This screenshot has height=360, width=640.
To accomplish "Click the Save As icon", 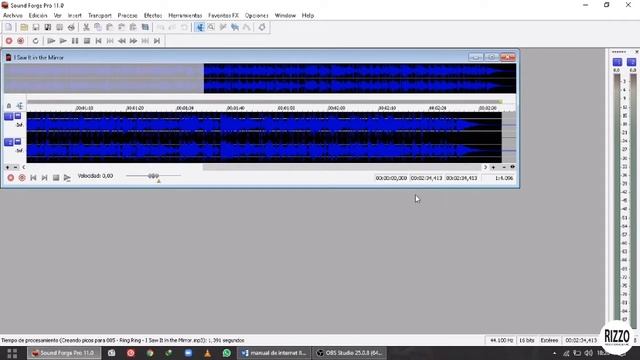I will 48,27.
